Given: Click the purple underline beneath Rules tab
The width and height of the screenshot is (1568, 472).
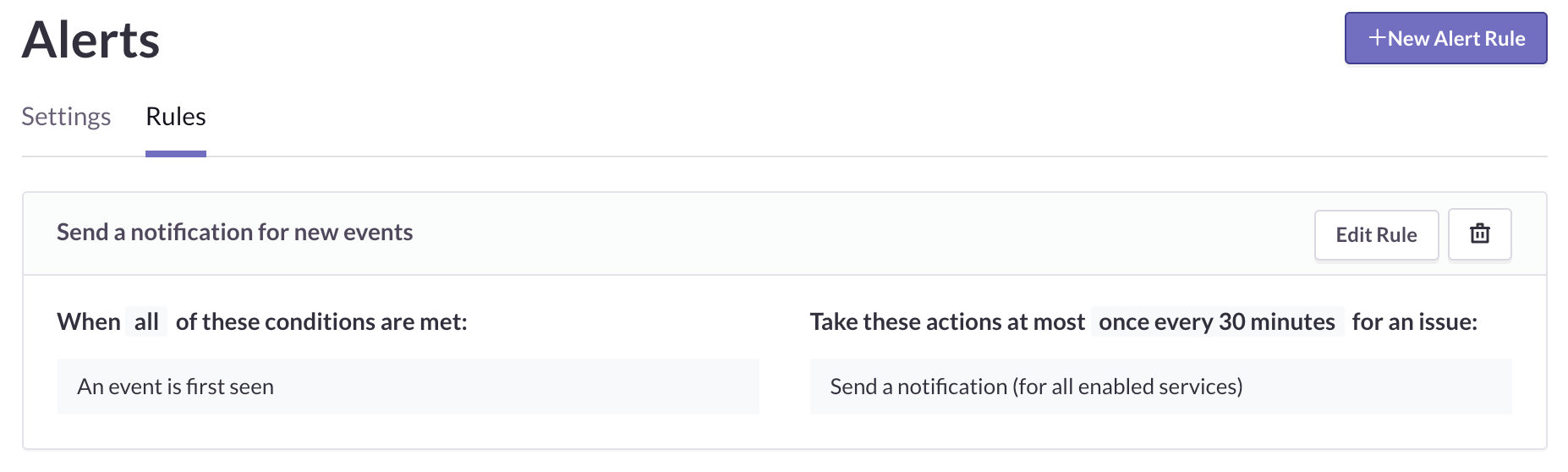Looking at the screenshot, I should (176, 154).
